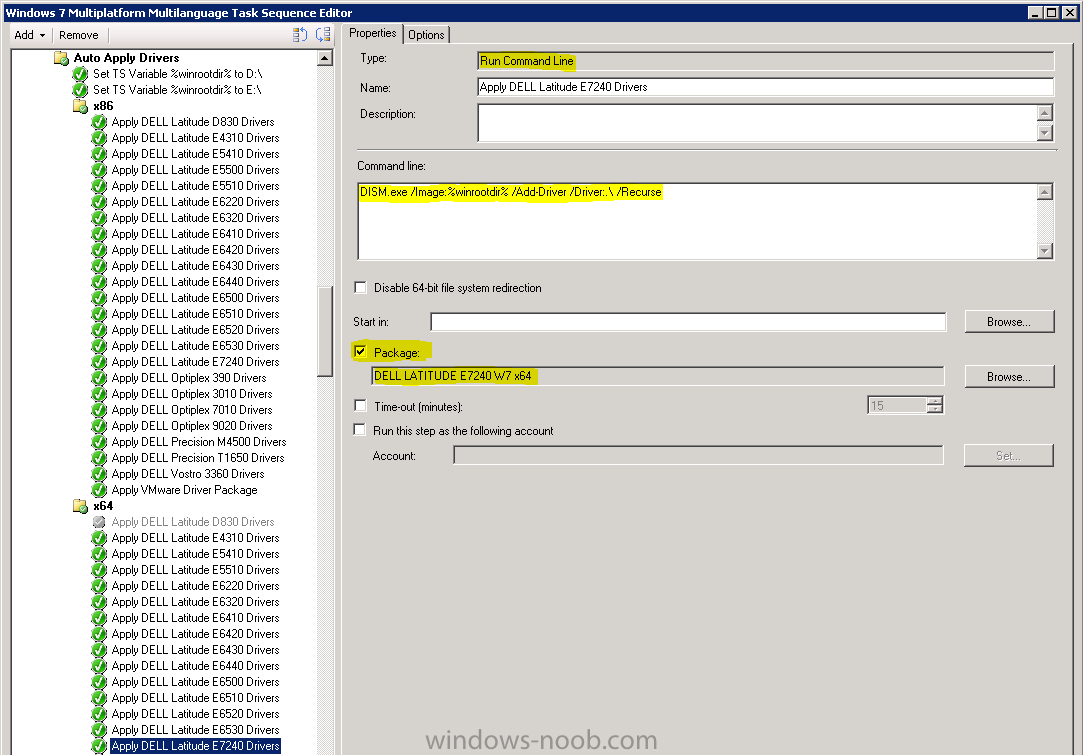Viewport: 1083px width, 755px height.
Task: Select x86 'Apply DELL Latitude E6410 Drivers' row
Action: click(195, 233)
